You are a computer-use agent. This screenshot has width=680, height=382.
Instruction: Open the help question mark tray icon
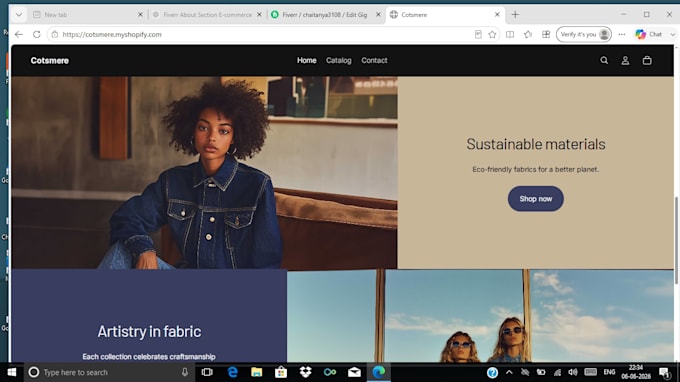click(492, 372)
